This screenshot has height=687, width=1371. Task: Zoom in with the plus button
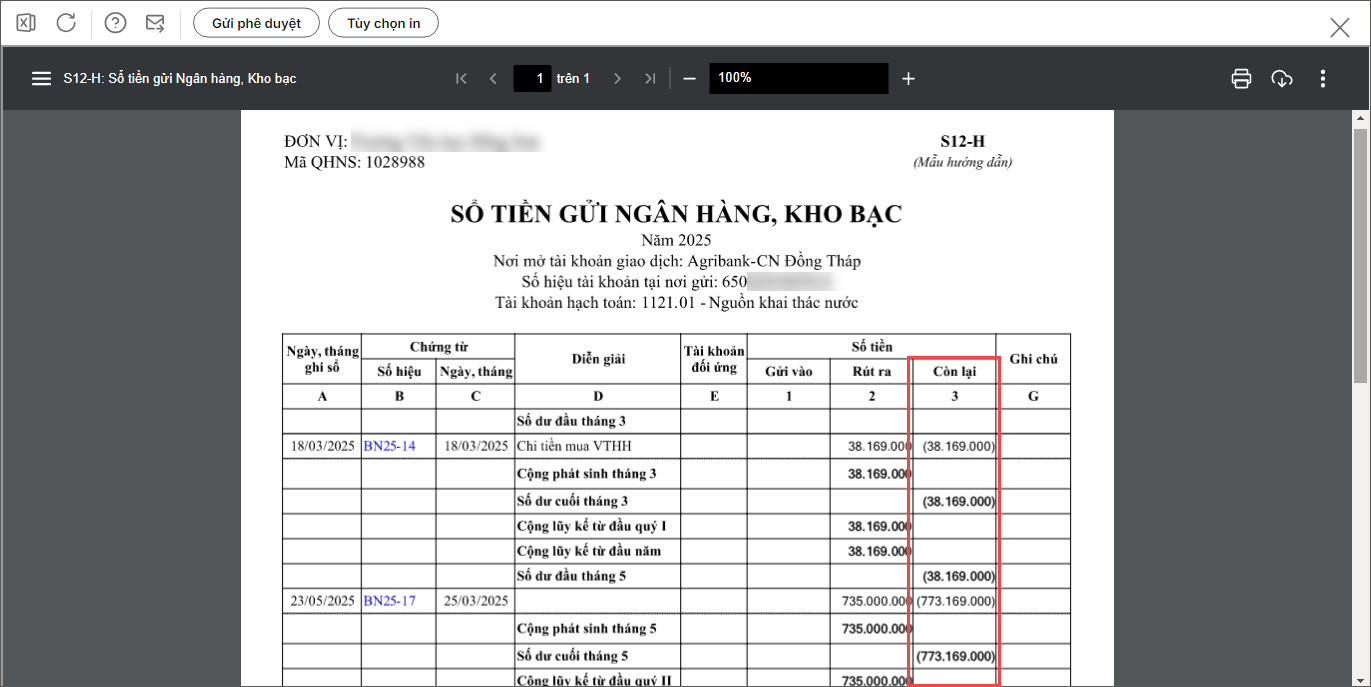(908, 78)
